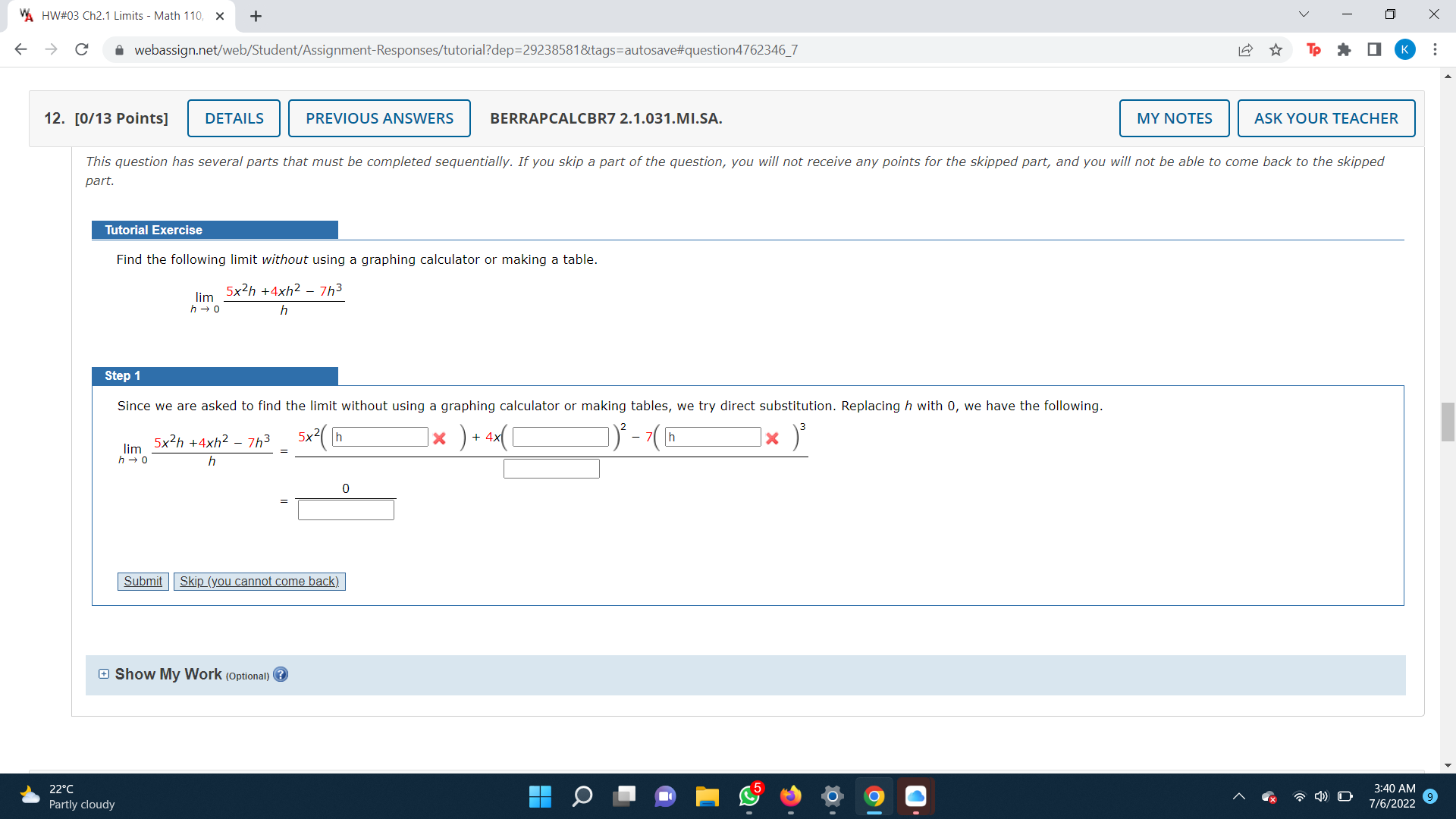
Task: Share this page via the share icon
Action: (x=1246, y=49)
